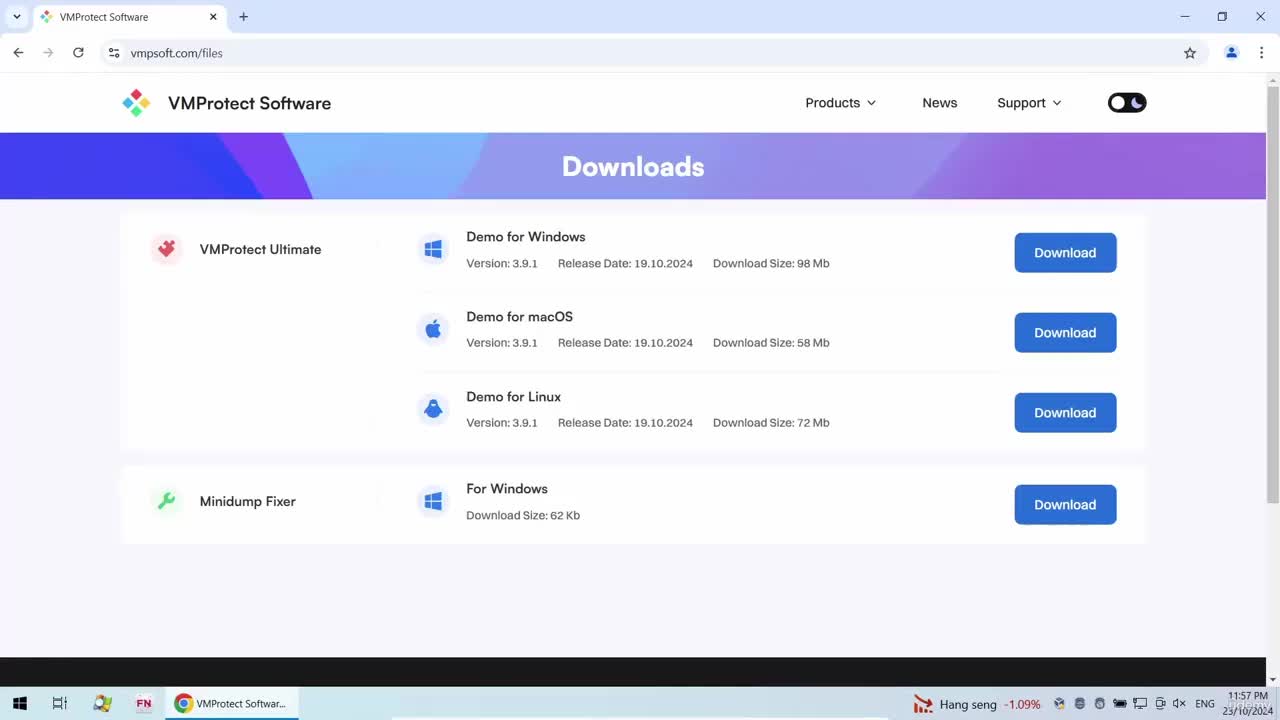Screen dimensions: 1280x720
Task: Open the Windows Start menu
Action: tap(19, 704)
